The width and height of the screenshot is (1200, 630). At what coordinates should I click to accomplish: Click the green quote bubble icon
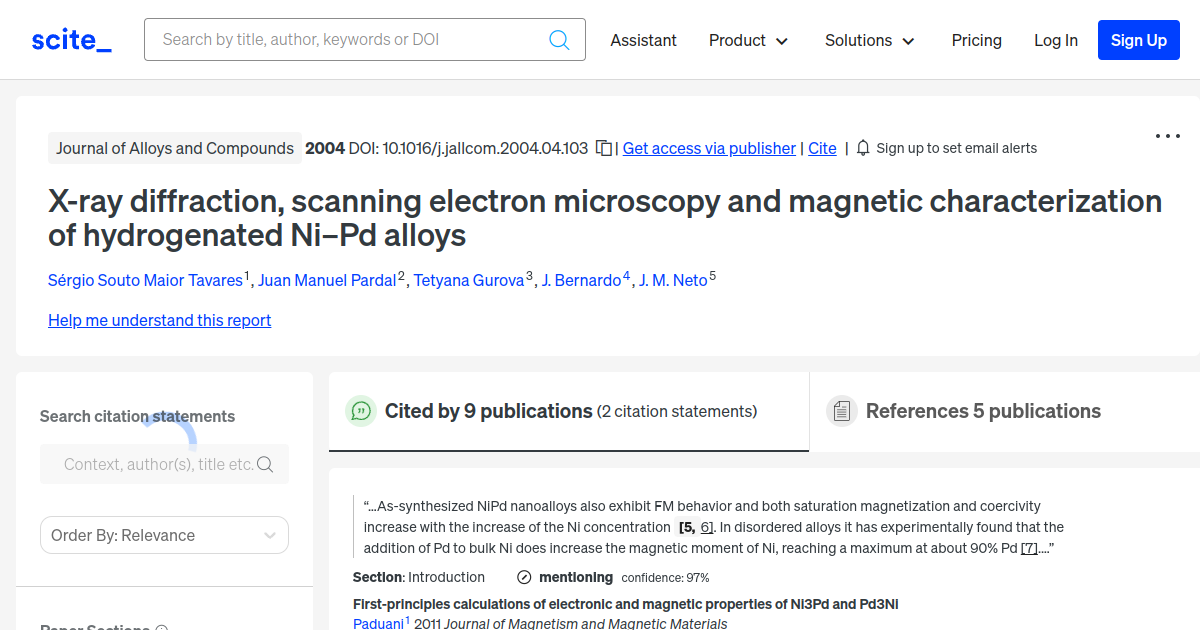pyautogui.click(x=360, y=411)
